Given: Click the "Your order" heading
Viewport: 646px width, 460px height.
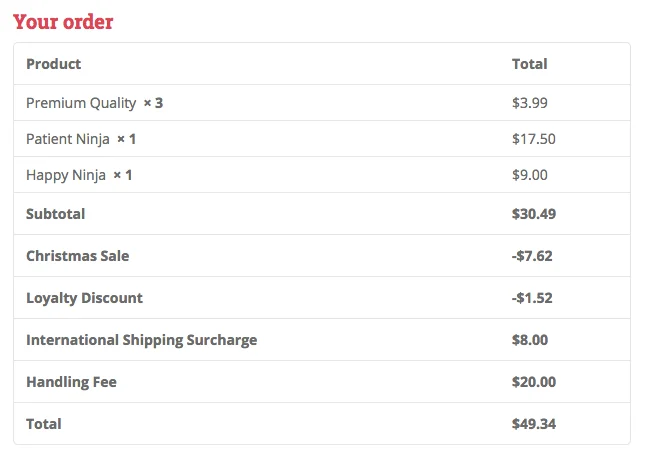Looking at the screenshot, I should pos(63,22).
